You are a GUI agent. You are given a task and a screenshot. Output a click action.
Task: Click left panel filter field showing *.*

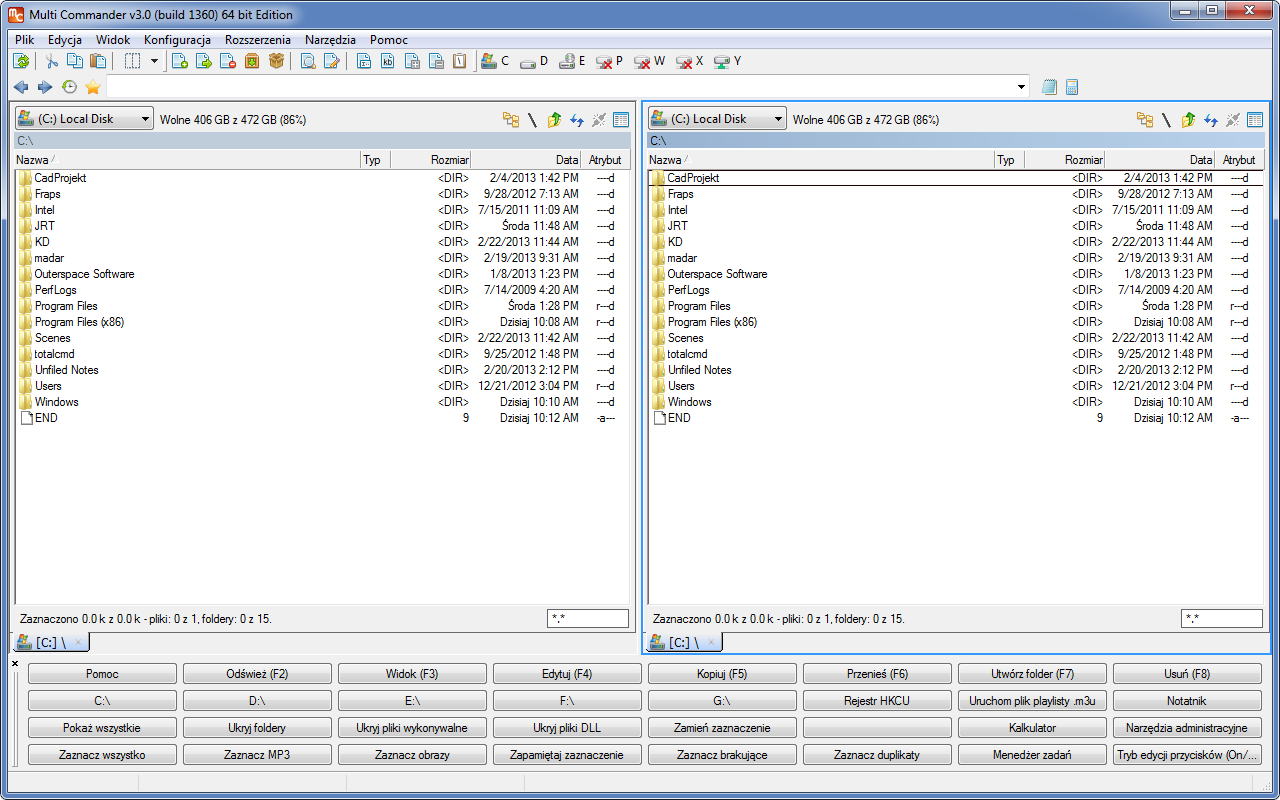tap(588, 619)
